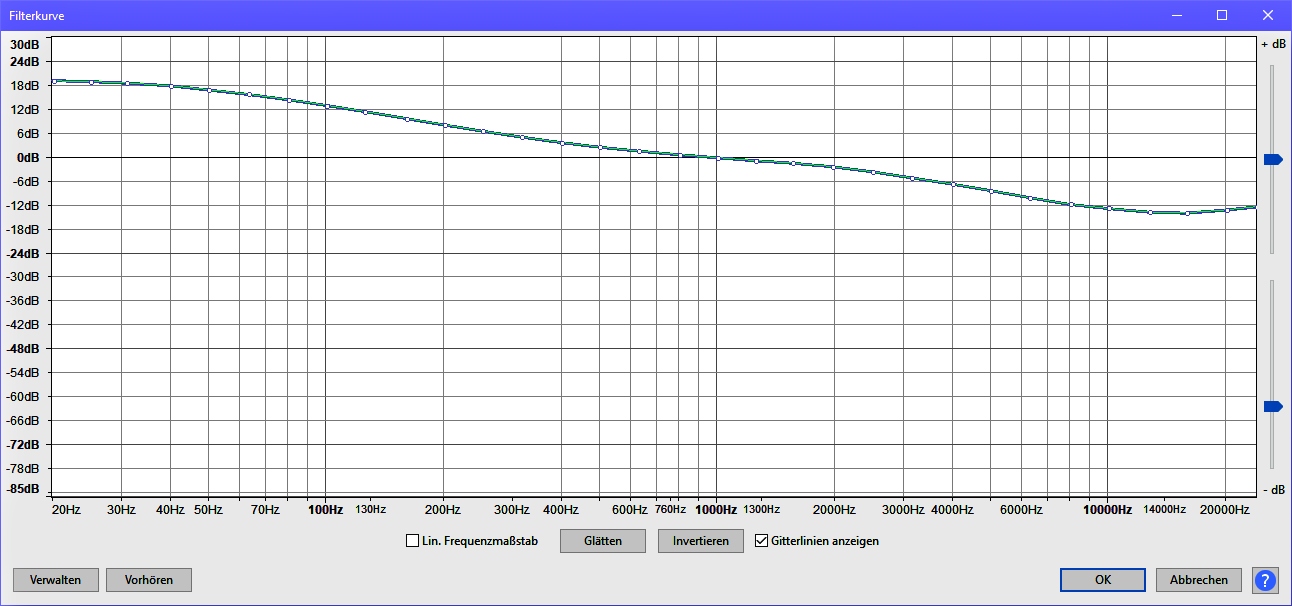Uncheck Gitterlinien anzeigen checkbox
The height and width of the screenshot is (606, 1292).
click(761, 541)
